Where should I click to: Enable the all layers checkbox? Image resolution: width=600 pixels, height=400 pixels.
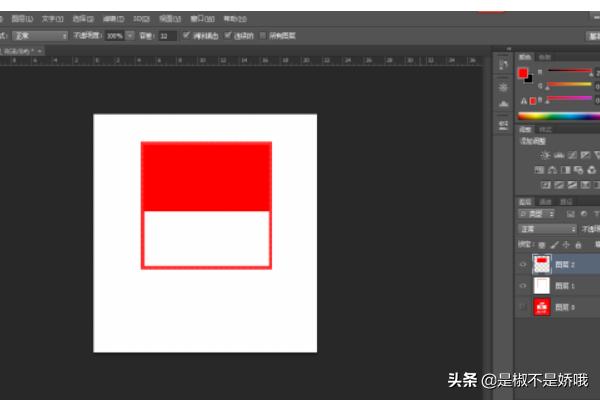tap(263, 35)
